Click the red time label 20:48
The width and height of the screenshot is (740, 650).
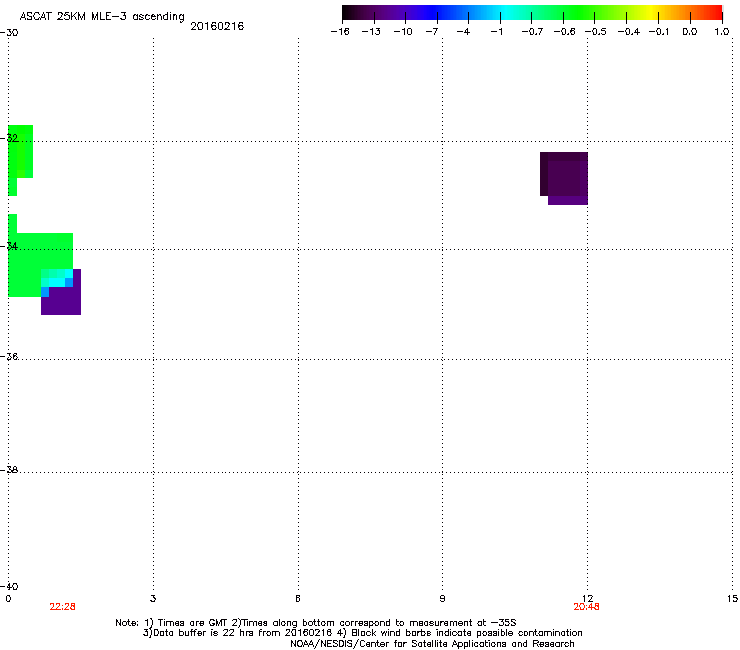click(586, 607)
